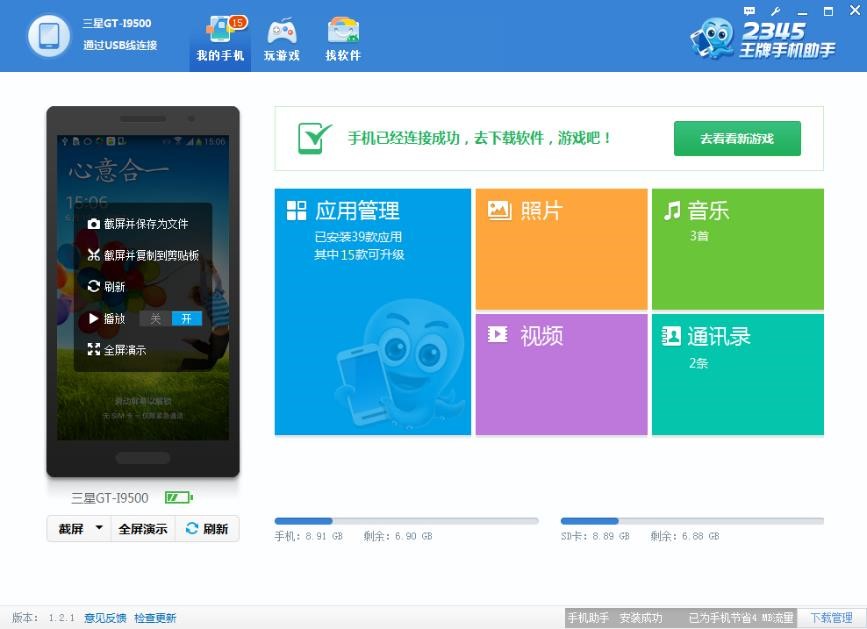
Task: Choose 截屏并复制到剪贴板 from menu
Action: [x=143, y=255]
